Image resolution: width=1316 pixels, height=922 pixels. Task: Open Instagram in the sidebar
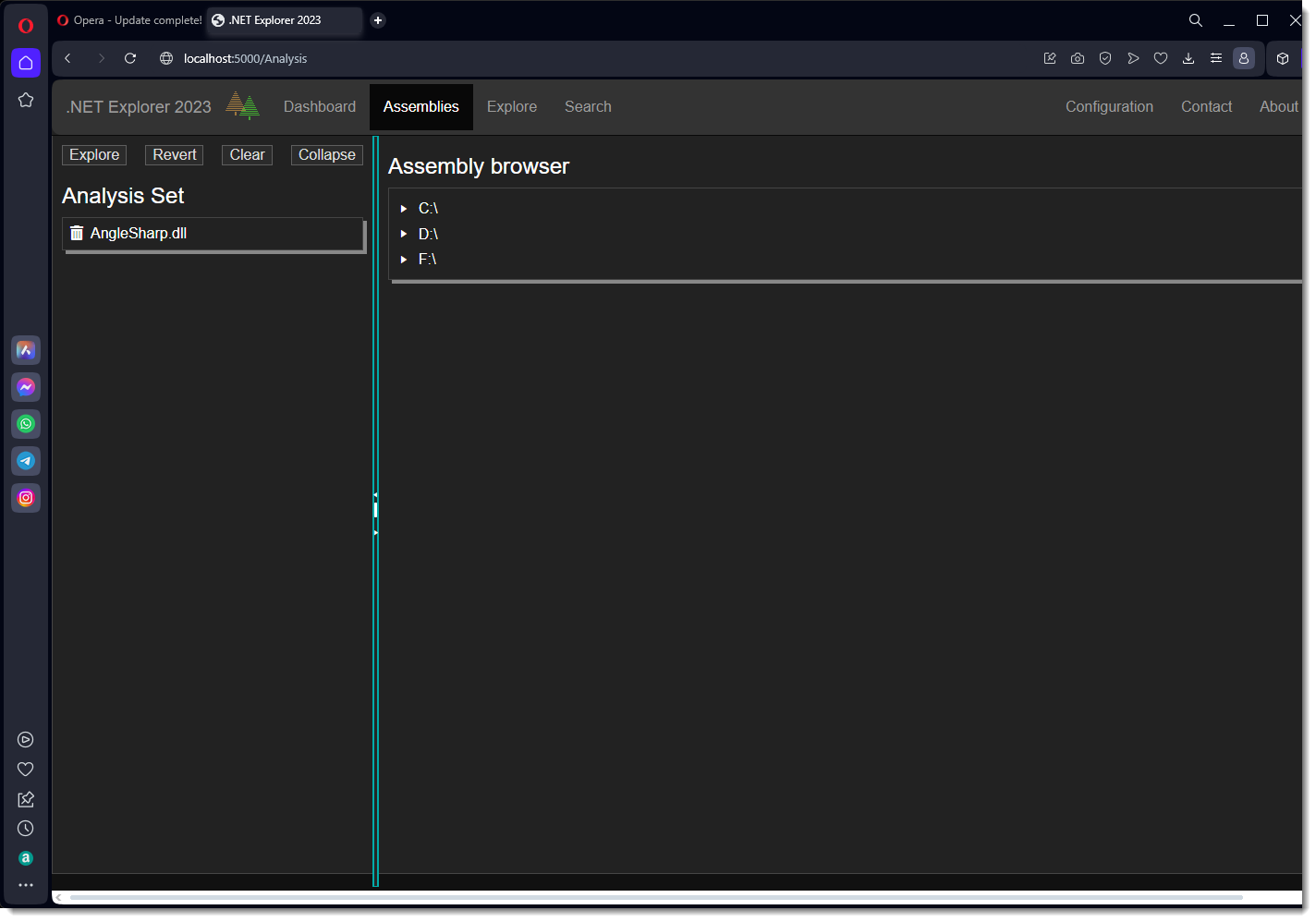point(26,498)
